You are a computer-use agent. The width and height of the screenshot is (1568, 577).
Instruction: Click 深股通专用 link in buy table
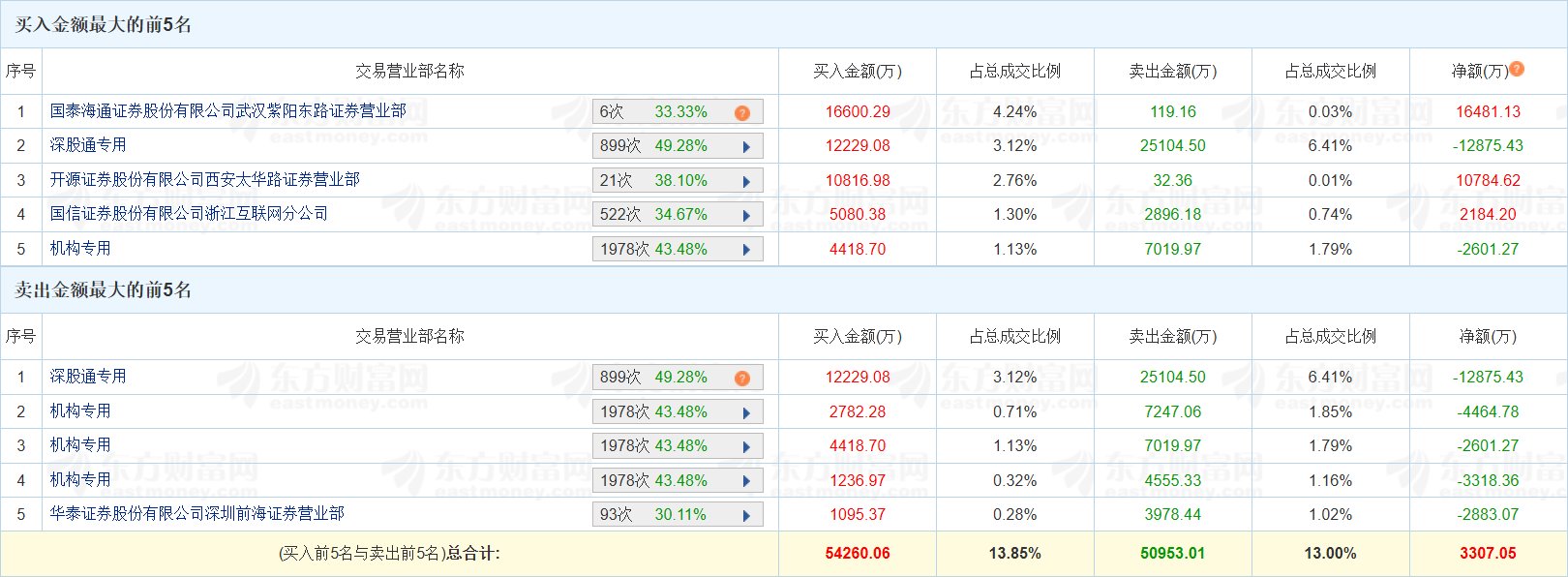pyautogui.click(x=88, y=145)
